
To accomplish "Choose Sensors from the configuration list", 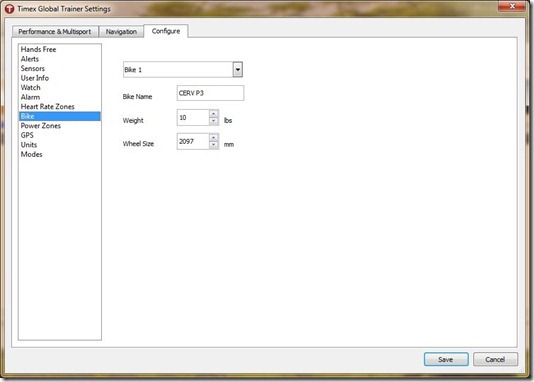I will pos(60,68).
